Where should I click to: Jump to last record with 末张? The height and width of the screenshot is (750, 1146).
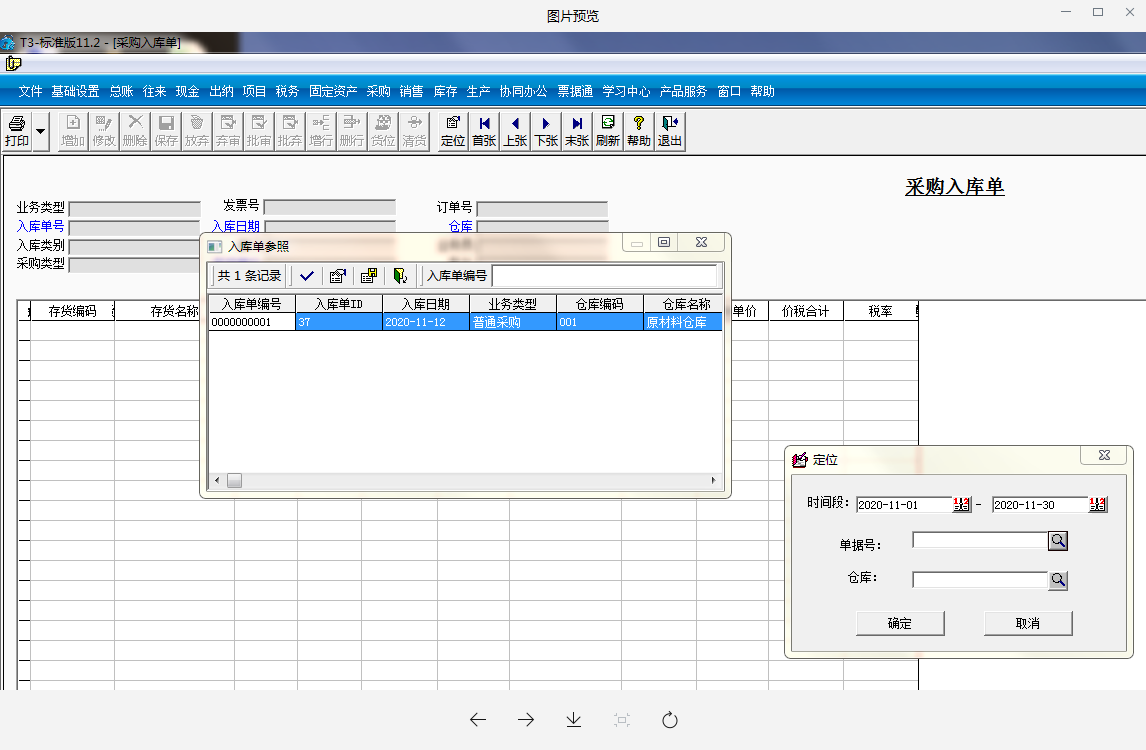pyautogui.click(x=577, y=132)
